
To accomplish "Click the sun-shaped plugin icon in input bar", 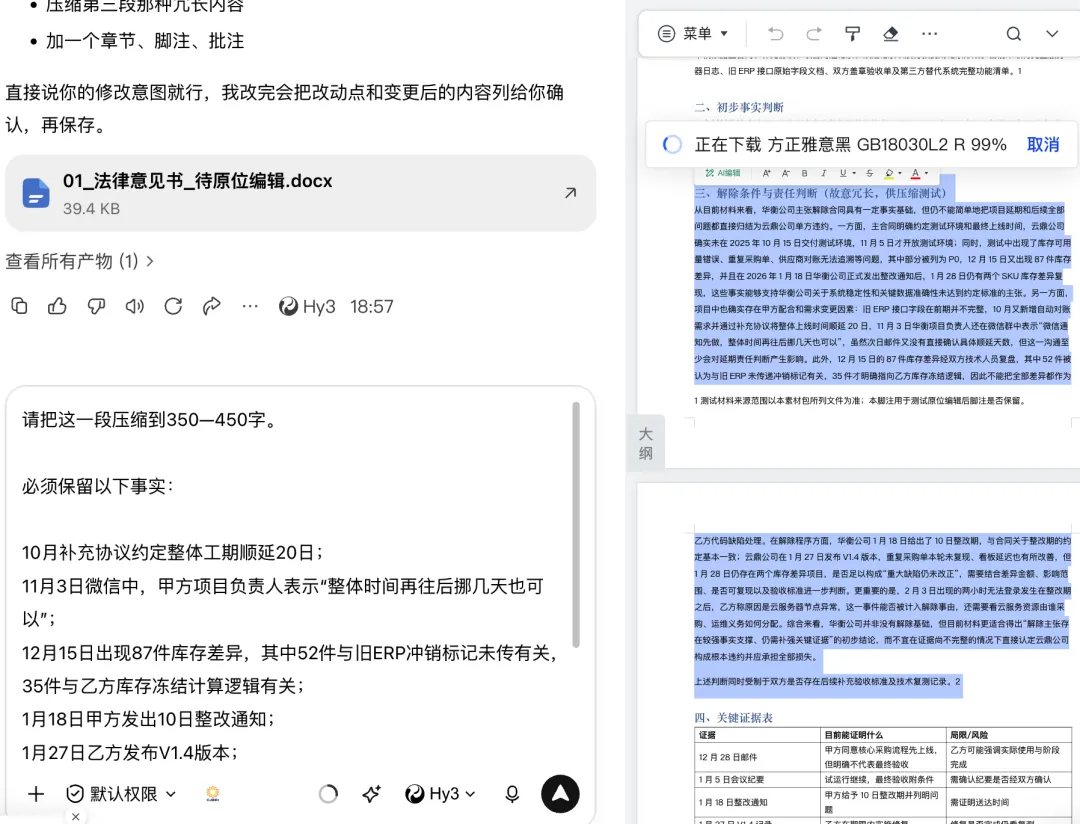I will [x=213, y=794].
